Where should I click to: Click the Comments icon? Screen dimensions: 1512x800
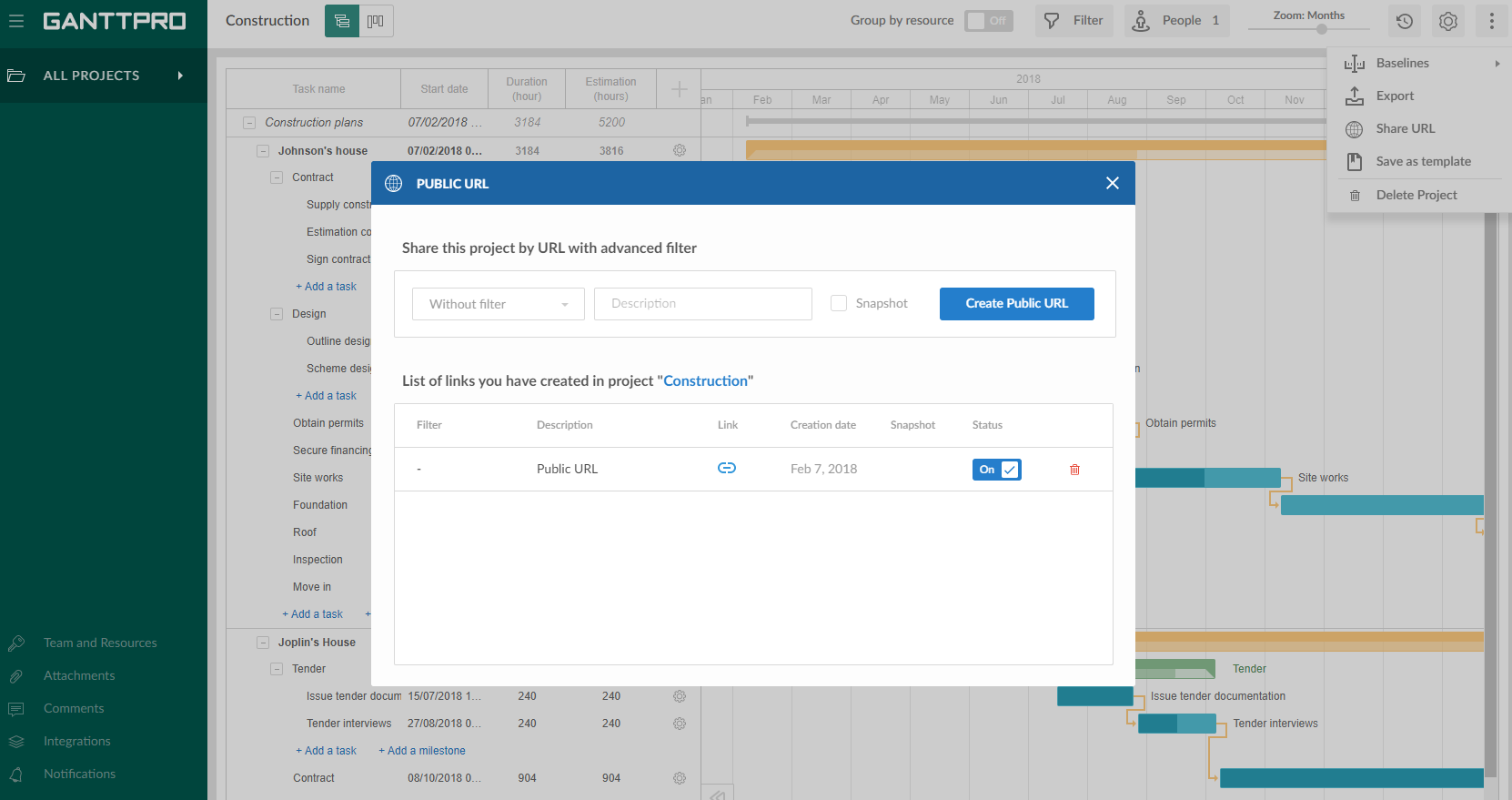coord(15,709)
